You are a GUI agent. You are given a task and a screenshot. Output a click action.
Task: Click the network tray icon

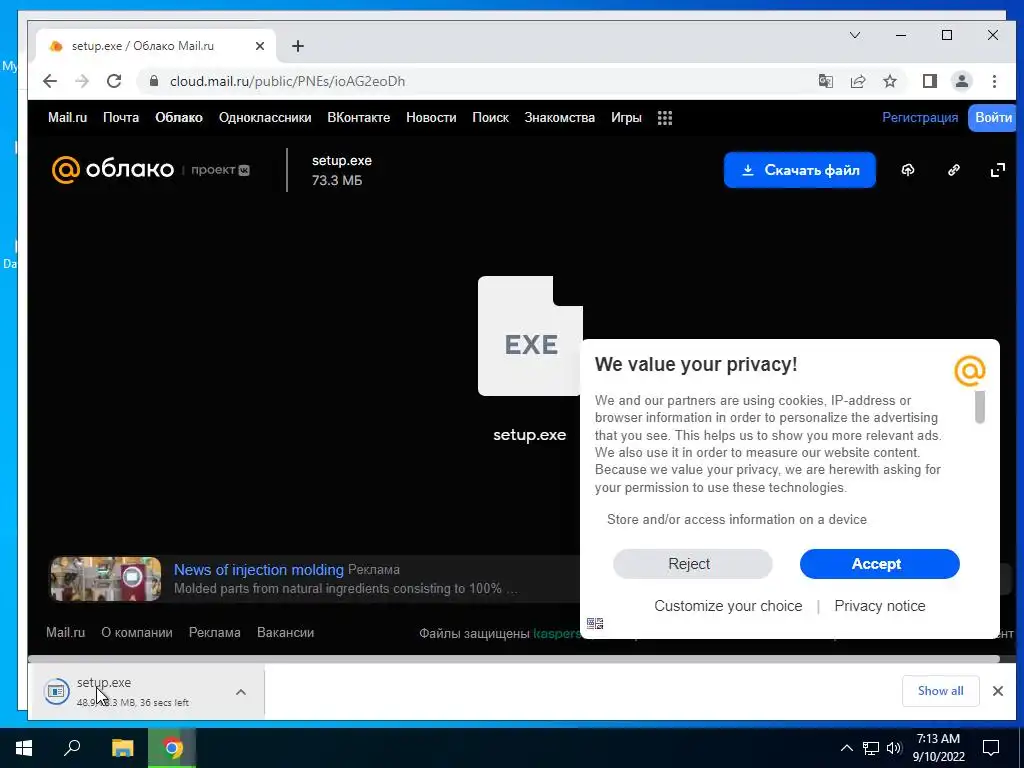click(x=871, y=748)
